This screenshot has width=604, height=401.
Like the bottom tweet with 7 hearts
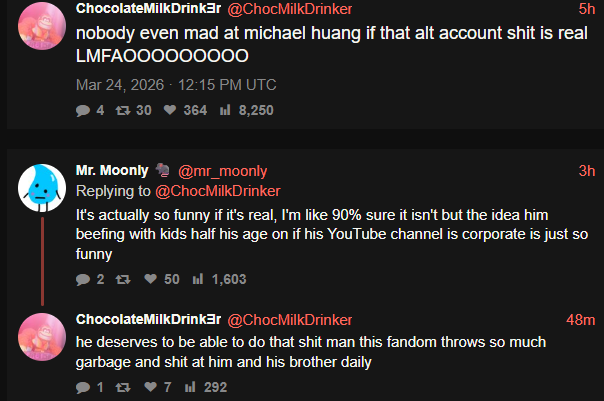click(x=150, y=387)
